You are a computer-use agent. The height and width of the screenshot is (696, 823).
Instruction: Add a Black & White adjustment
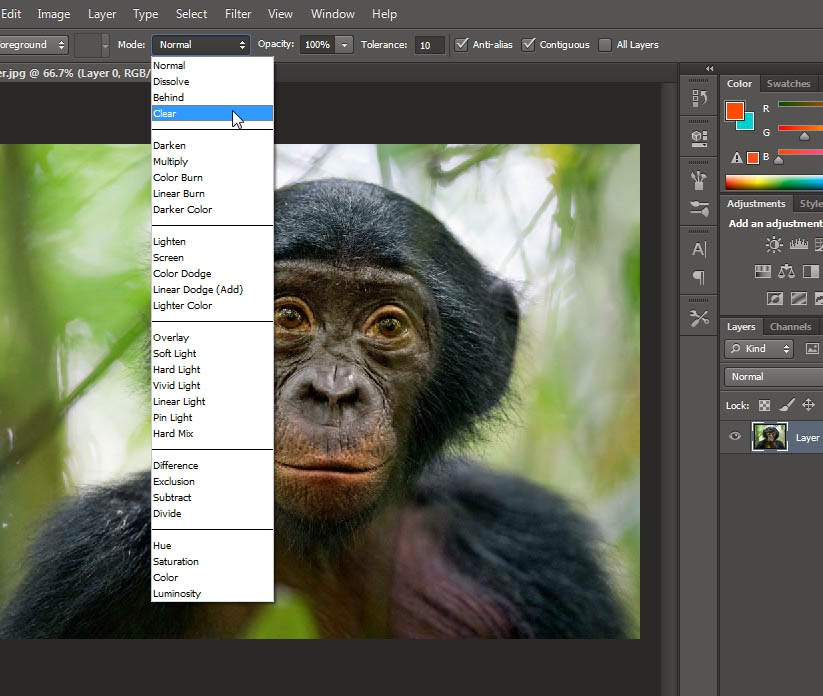click(810, 271)
